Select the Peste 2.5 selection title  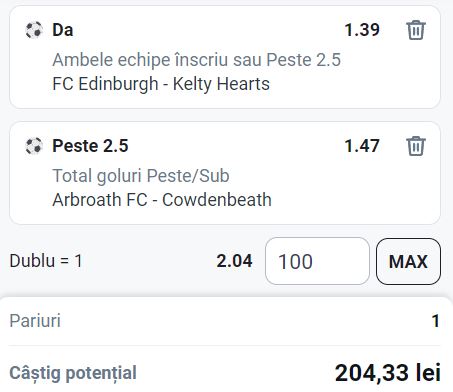(x=90, y=146)
